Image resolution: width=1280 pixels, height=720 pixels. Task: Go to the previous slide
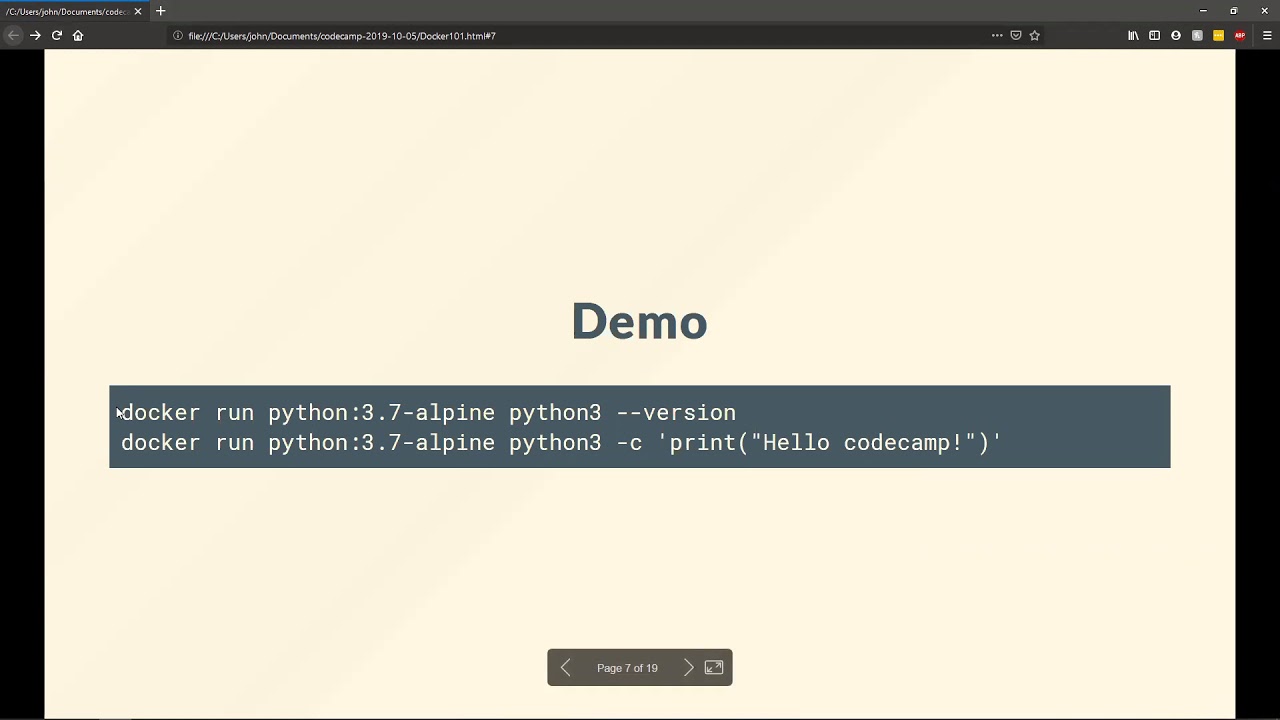pyautogui.click(x=566, y=668)
